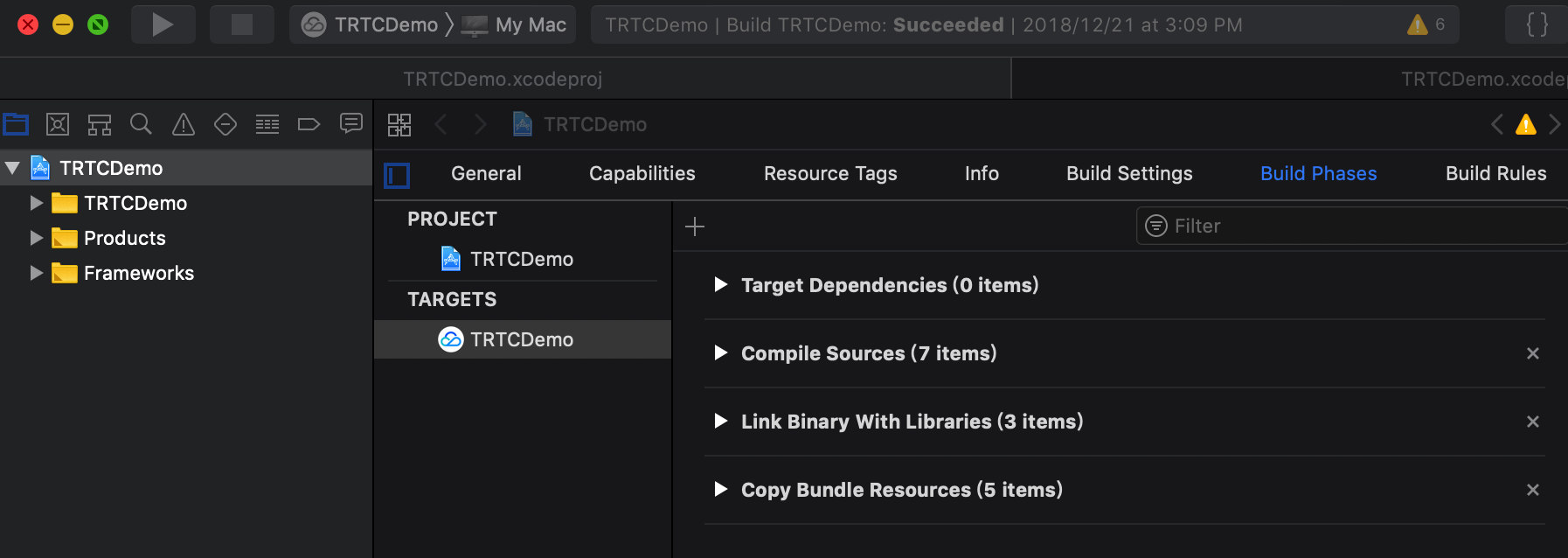Switch to the issue navigator
1568x558 pixels.
pyautogui.click(x=184, y=124)
